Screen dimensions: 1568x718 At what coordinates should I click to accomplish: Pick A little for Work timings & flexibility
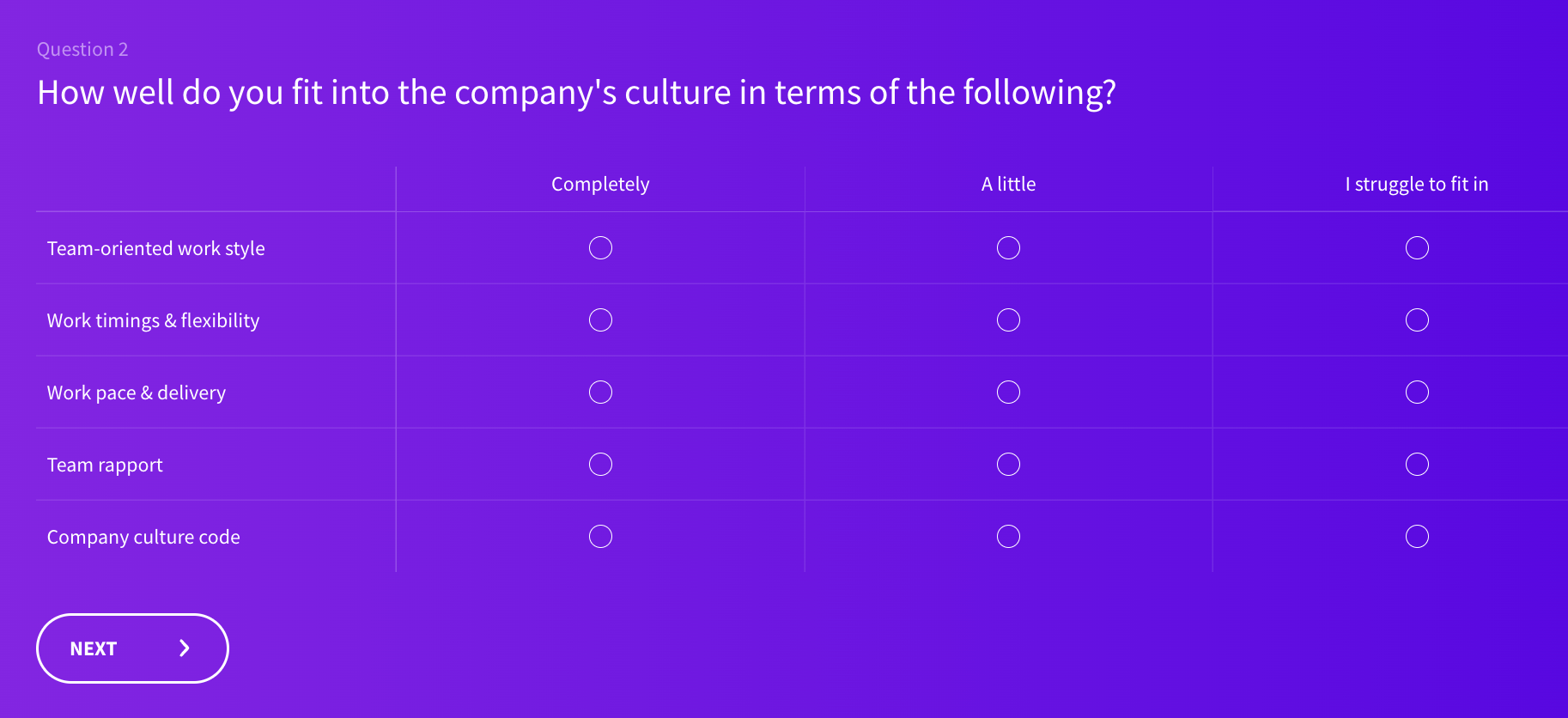1008,320
